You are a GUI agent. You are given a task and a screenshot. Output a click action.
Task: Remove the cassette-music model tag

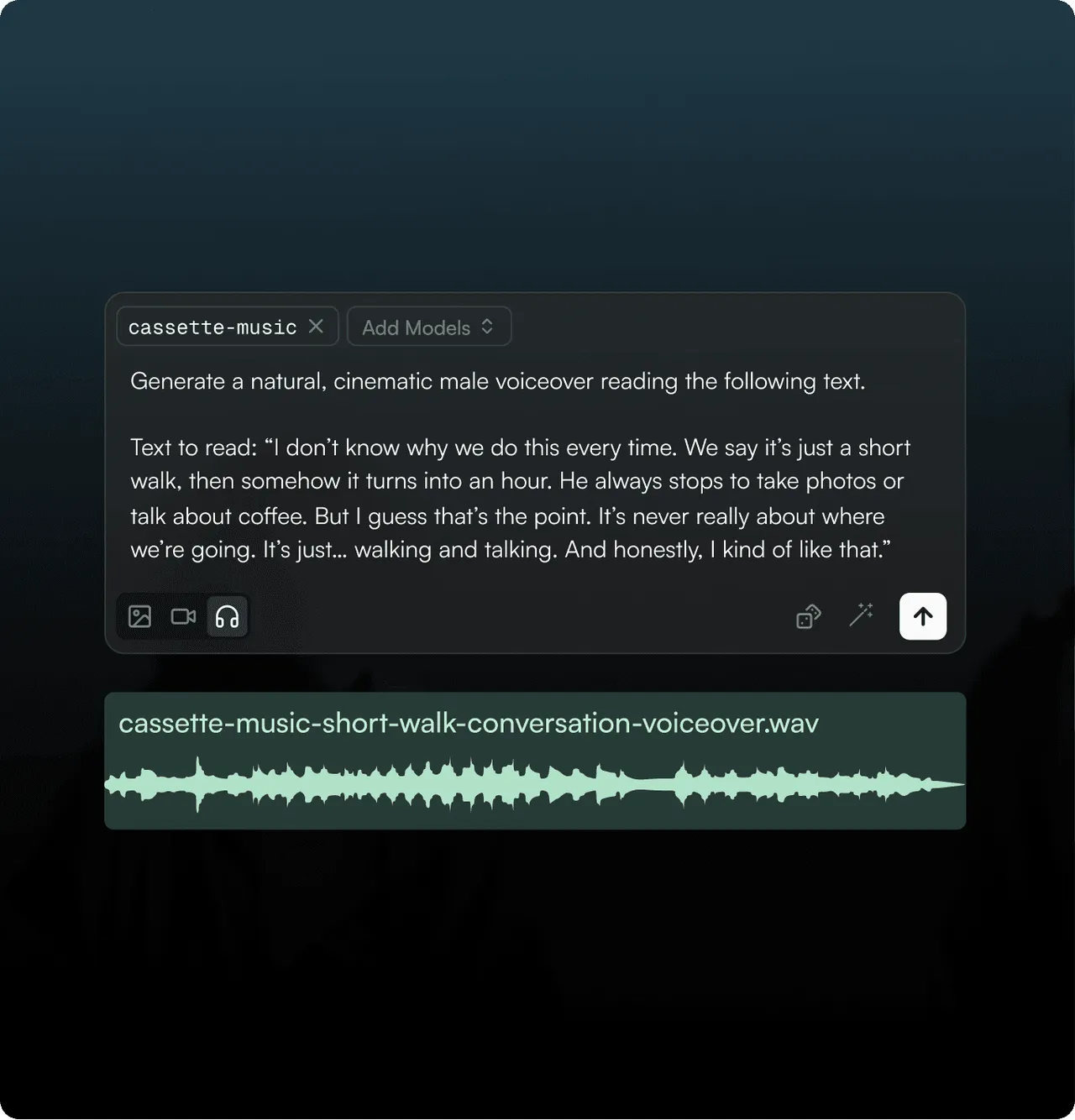tap(316, 327)
